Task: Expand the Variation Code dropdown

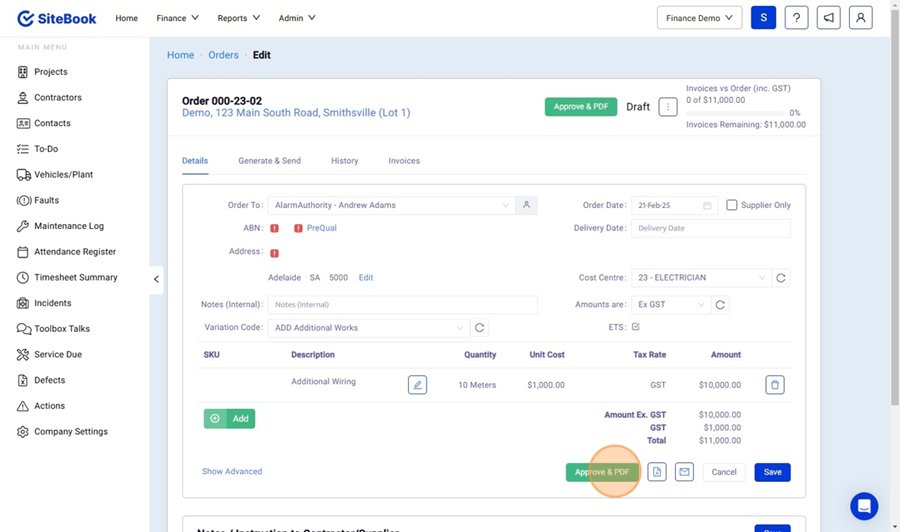Action: coord(368,328)
